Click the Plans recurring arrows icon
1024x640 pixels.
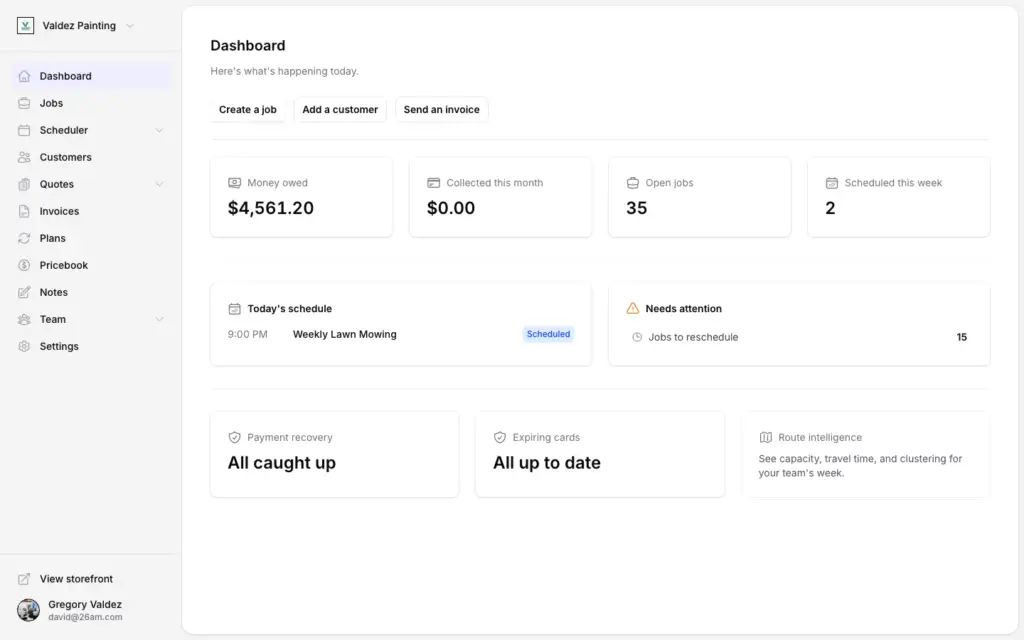(x=24, y=238)
